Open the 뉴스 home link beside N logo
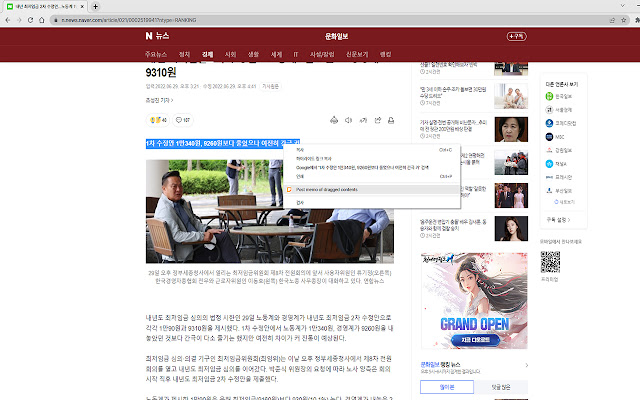 162,36
